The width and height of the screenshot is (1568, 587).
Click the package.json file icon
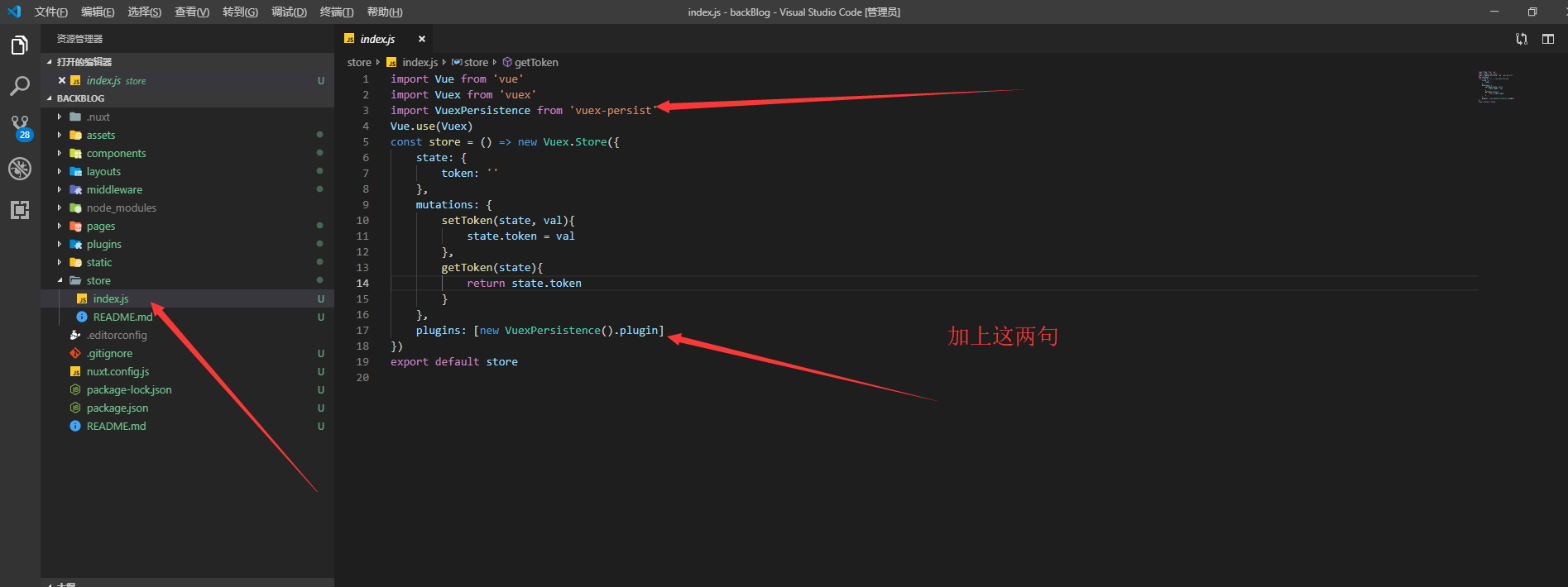pyautogui.click(x=75, y=408)
